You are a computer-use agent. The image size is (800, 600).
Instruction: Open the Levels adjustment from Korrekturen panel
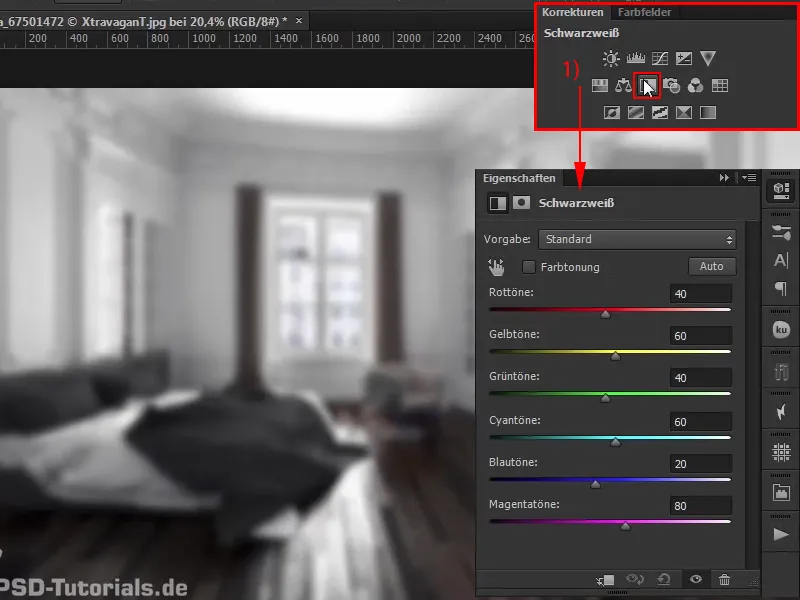[x=636, y=56]
